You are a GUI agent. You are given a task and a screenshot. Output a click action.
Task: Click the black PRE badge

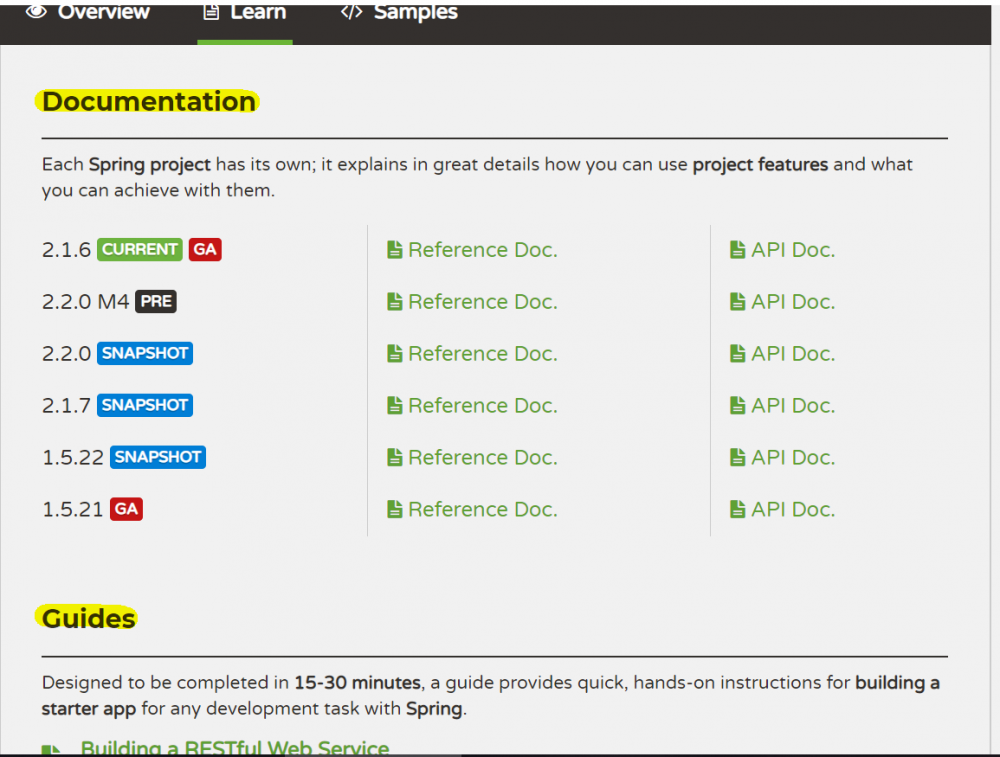[x=156, y=302]
